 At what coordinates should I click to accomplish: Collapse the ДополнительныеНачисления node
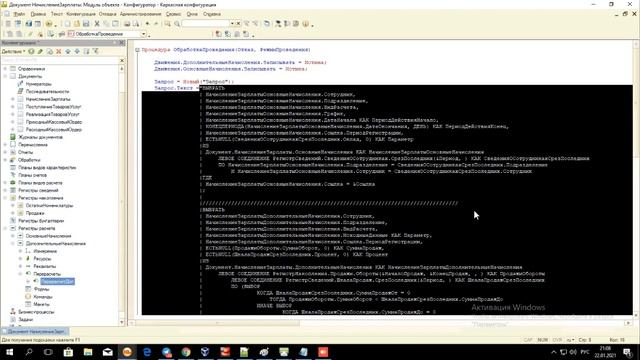(13, 244)
